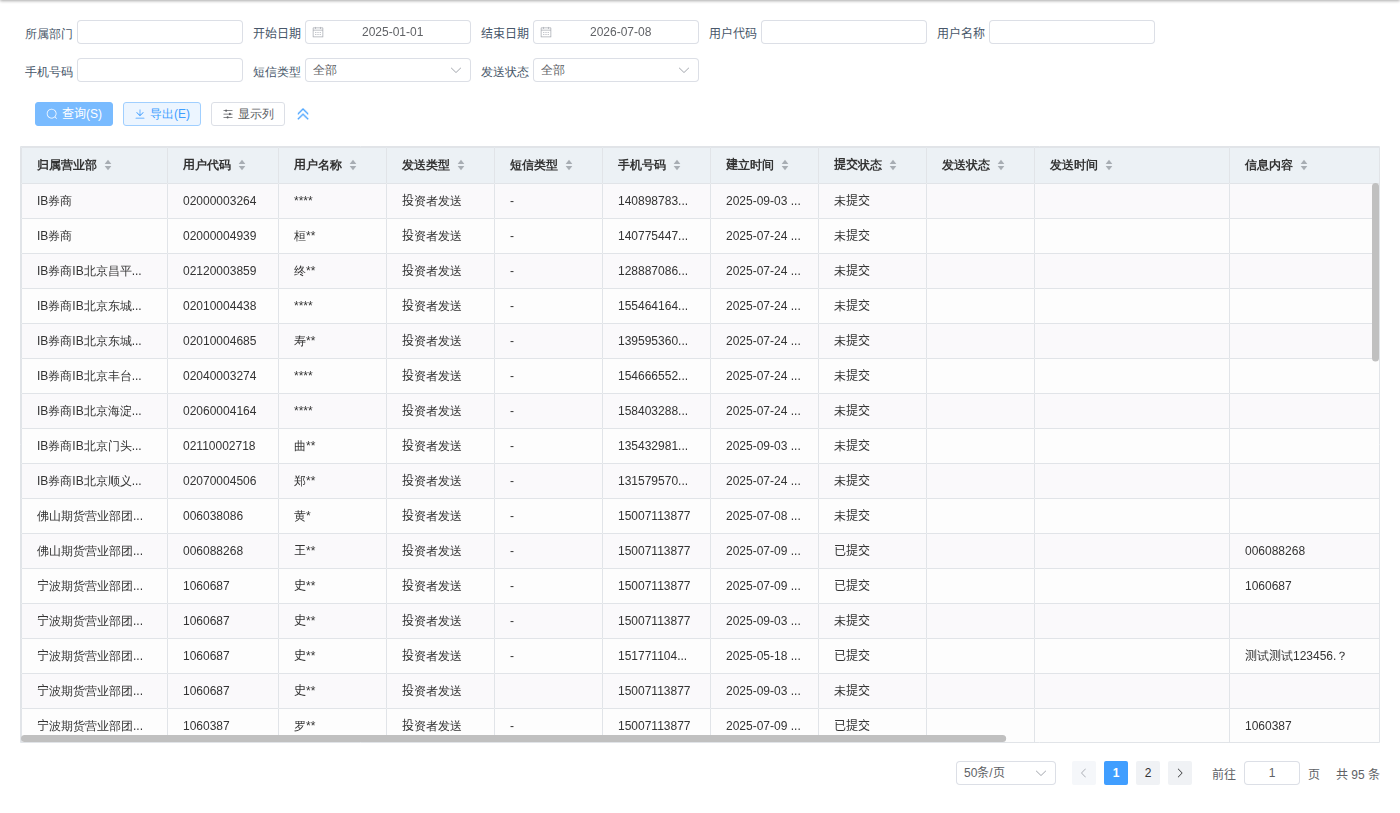This screenshot has height=813, width=1400.
Task: Sort by 归属营业部 column sort icon
Action: 108,165
